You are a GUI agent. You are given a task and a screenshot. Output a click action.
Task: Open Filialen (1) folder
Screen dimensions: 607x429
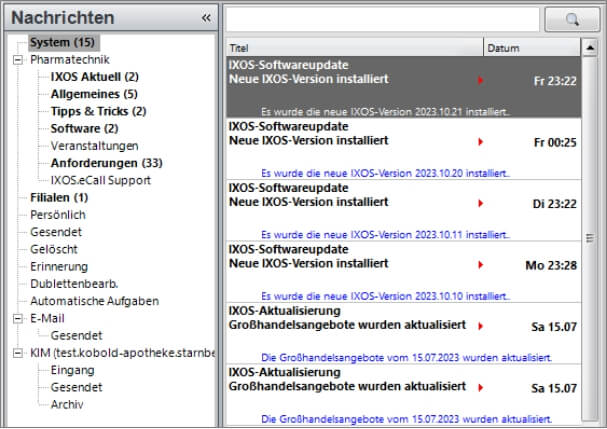[59, 197]
